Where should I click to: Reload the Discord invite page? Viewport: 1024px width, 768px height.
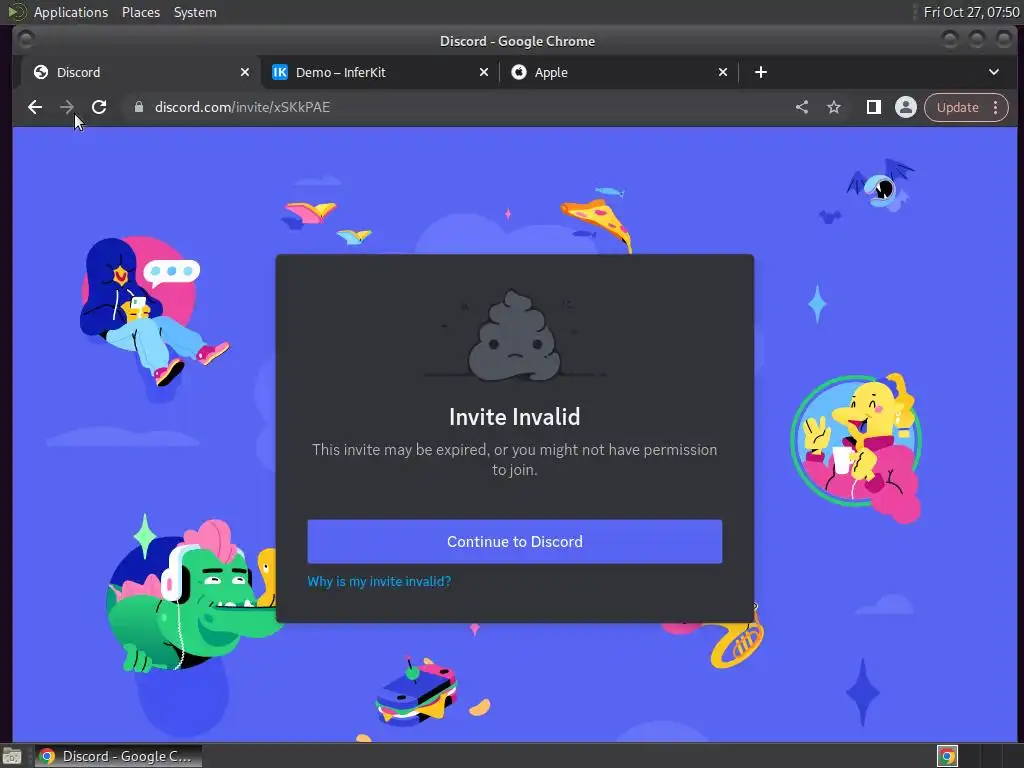pos(99,107)
